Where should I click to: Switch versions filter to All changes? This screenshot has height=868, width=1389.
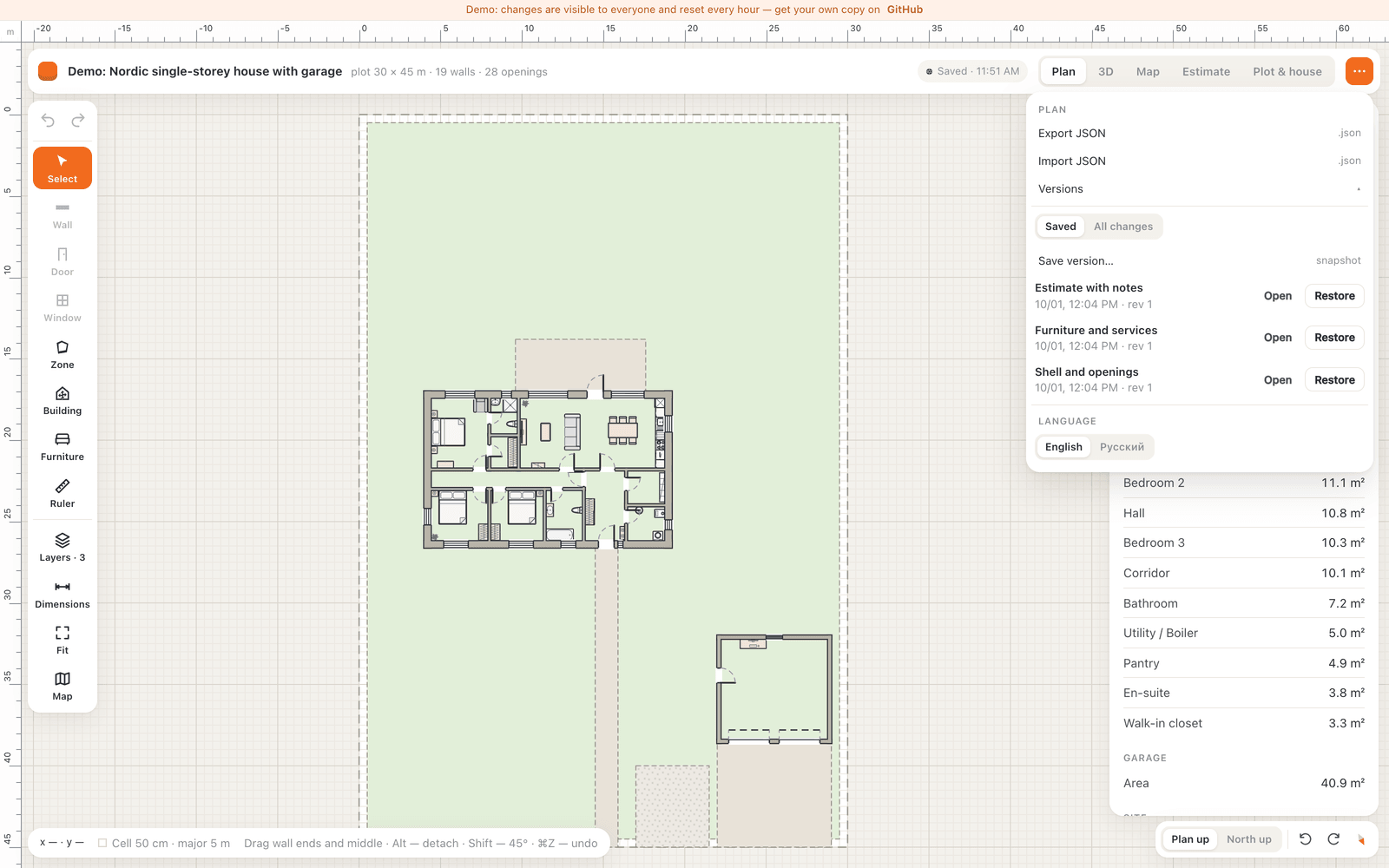click(x=1123, y=227)
